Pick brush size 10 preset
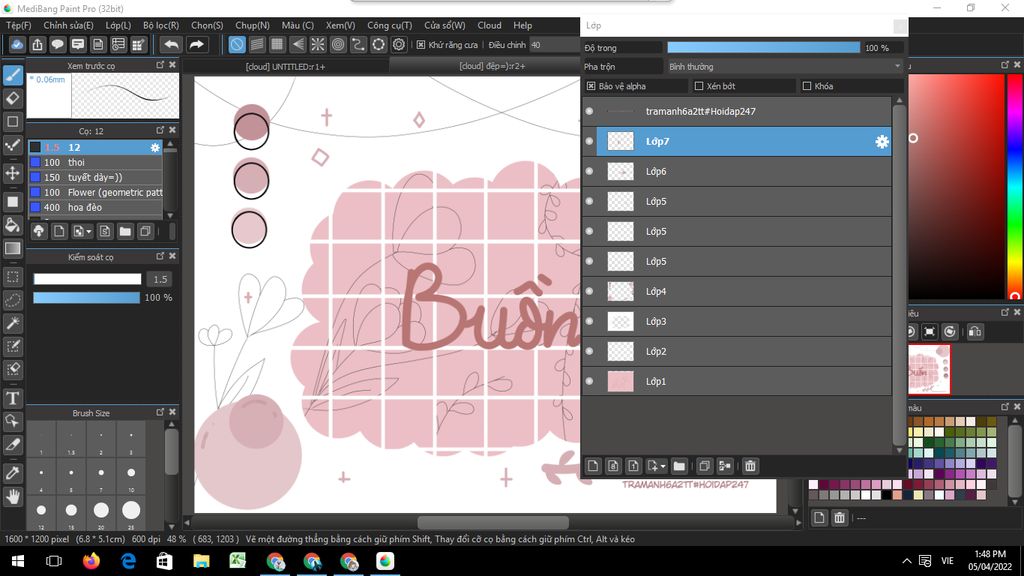This screenshot has width=1024, height=576. [x=131, y=475]
